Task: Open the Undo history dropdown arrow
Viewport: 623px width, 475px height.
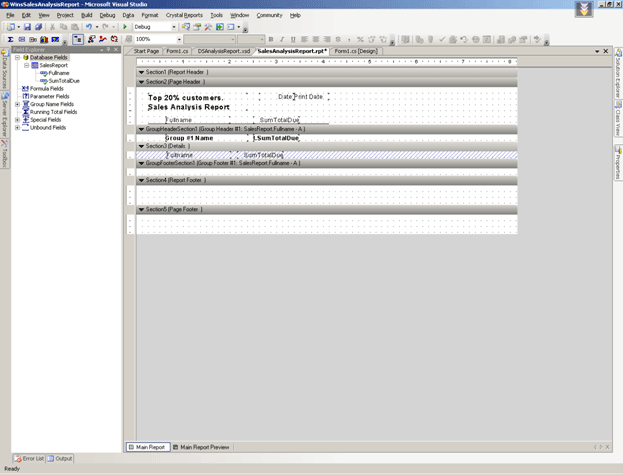Action: (97, 27)
